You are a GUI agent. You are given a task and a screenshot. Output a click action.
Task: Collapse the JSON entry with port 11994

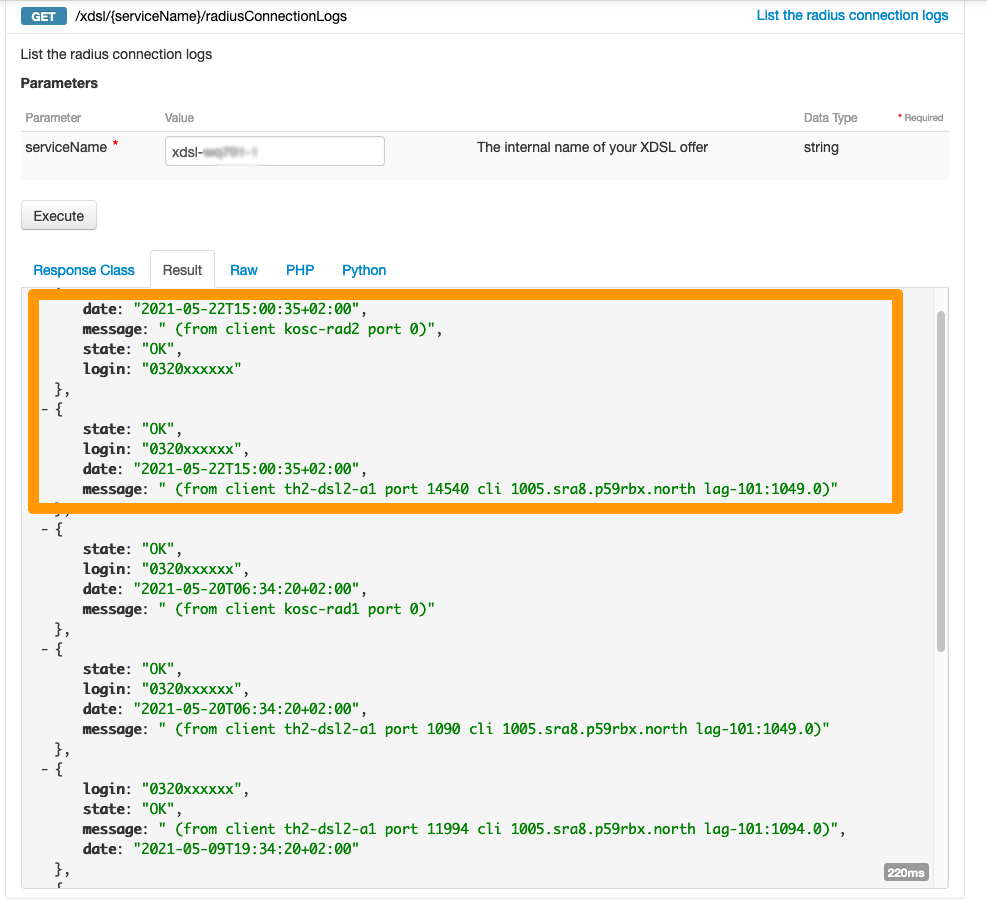45,769
